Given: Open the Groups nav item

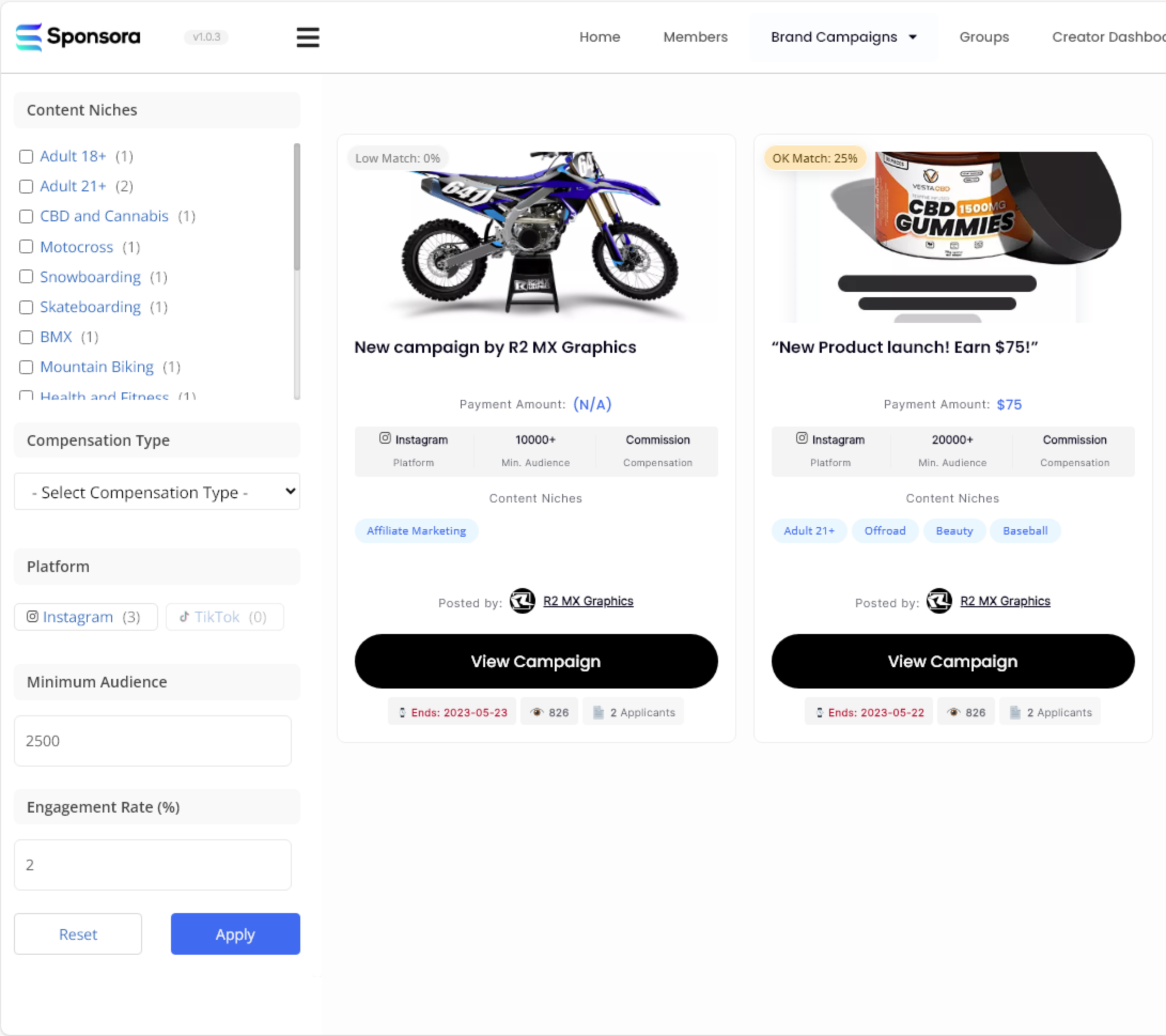Looking at the screenshot, I should (984, 37).
